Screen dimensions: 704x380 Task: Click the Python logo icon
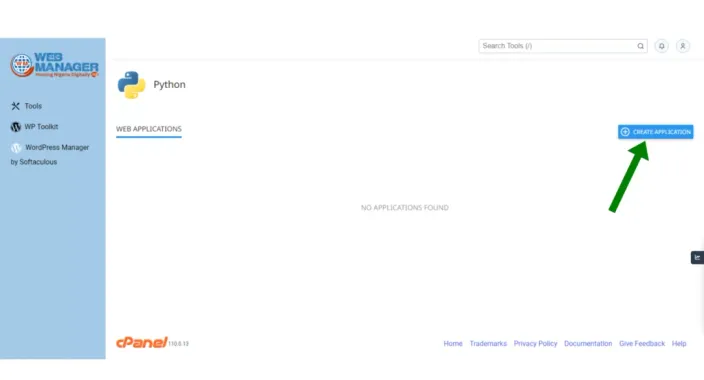[132, 84]
